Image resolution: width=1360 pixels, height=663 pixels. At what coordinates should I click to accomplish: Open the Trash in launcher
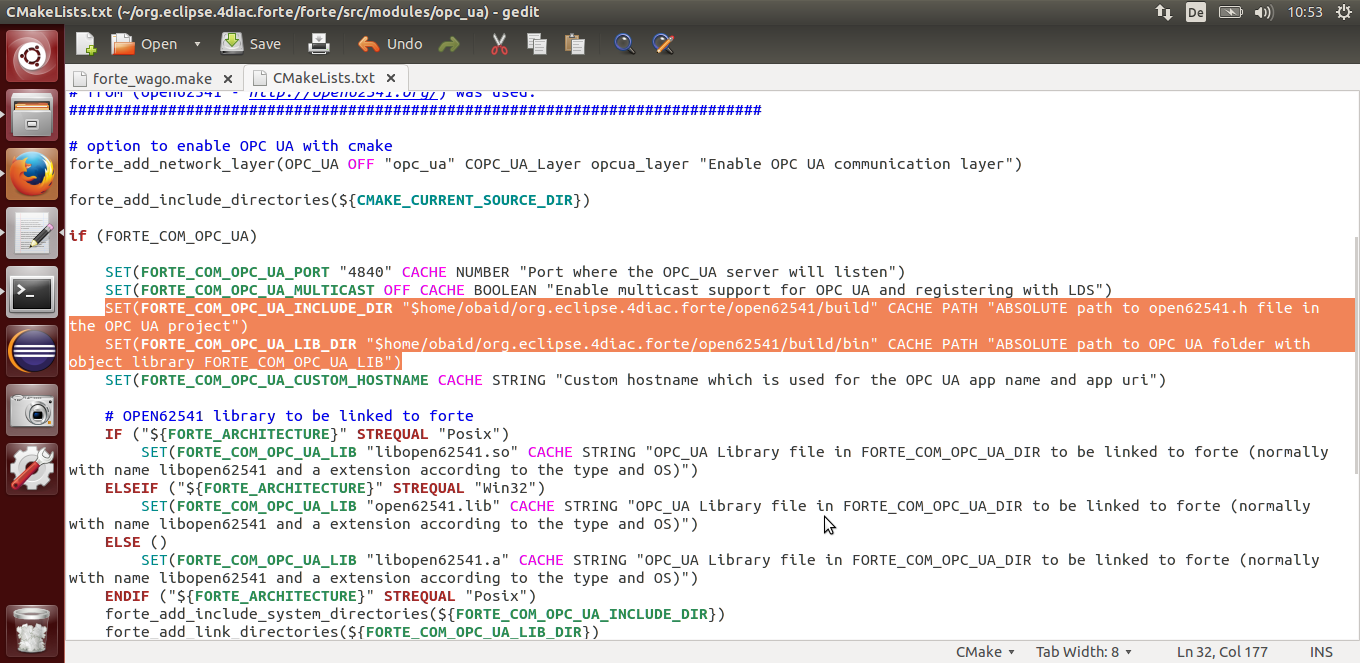pyautogui.click(x=33, y=630)
